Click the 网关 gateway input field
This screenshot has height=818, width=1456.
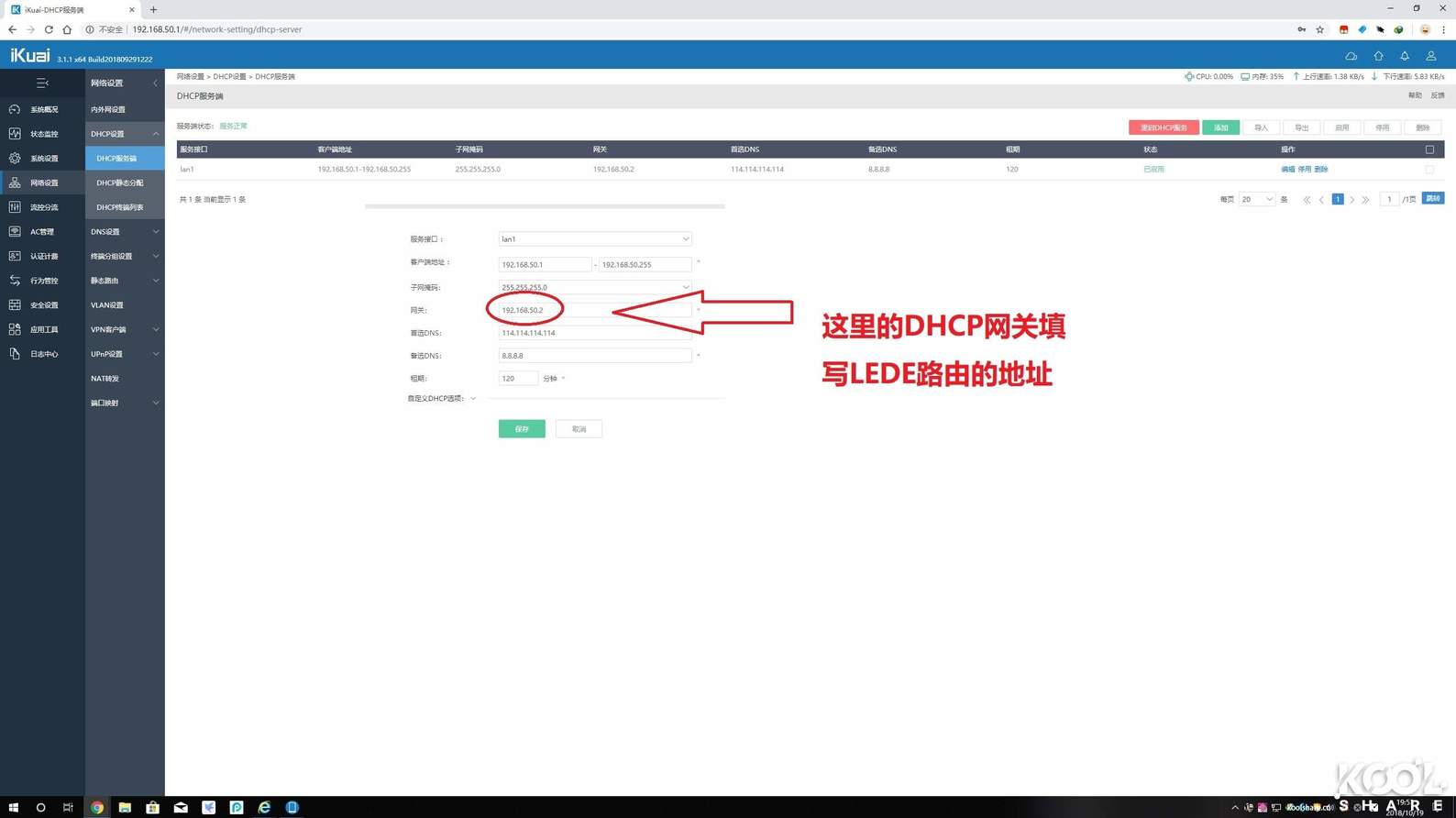tap(595, 310)
